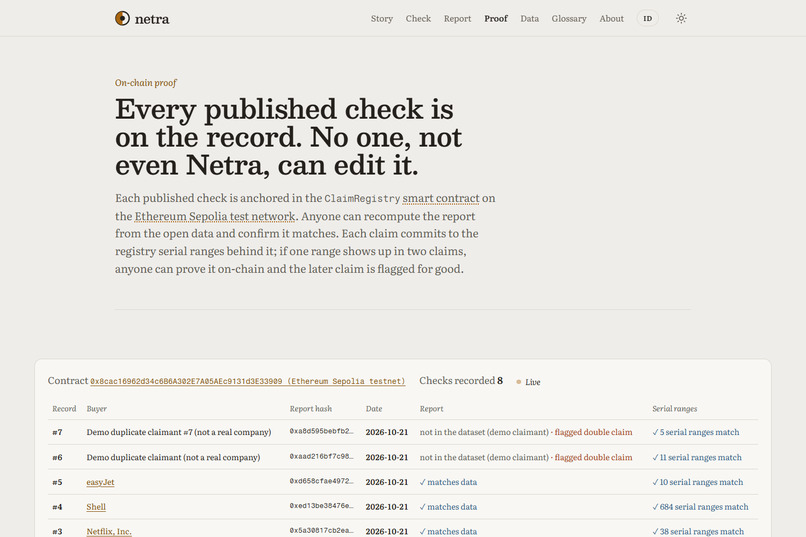Click the Buyer column header
This screenshot has width=806, height=537.
pos(97,409)
